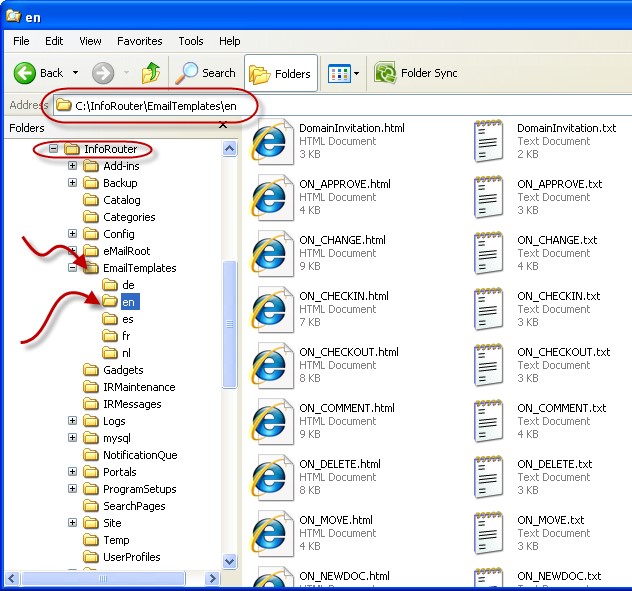
Task: Expand the Add-ins folder node
Action: click(x=73, y=166)
